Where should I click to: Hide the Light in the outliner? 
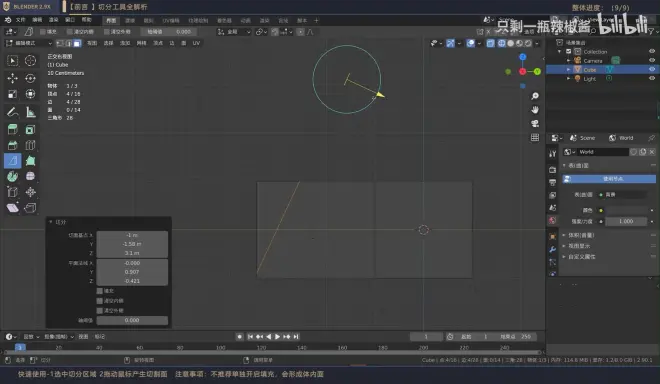tap(652, 78)
